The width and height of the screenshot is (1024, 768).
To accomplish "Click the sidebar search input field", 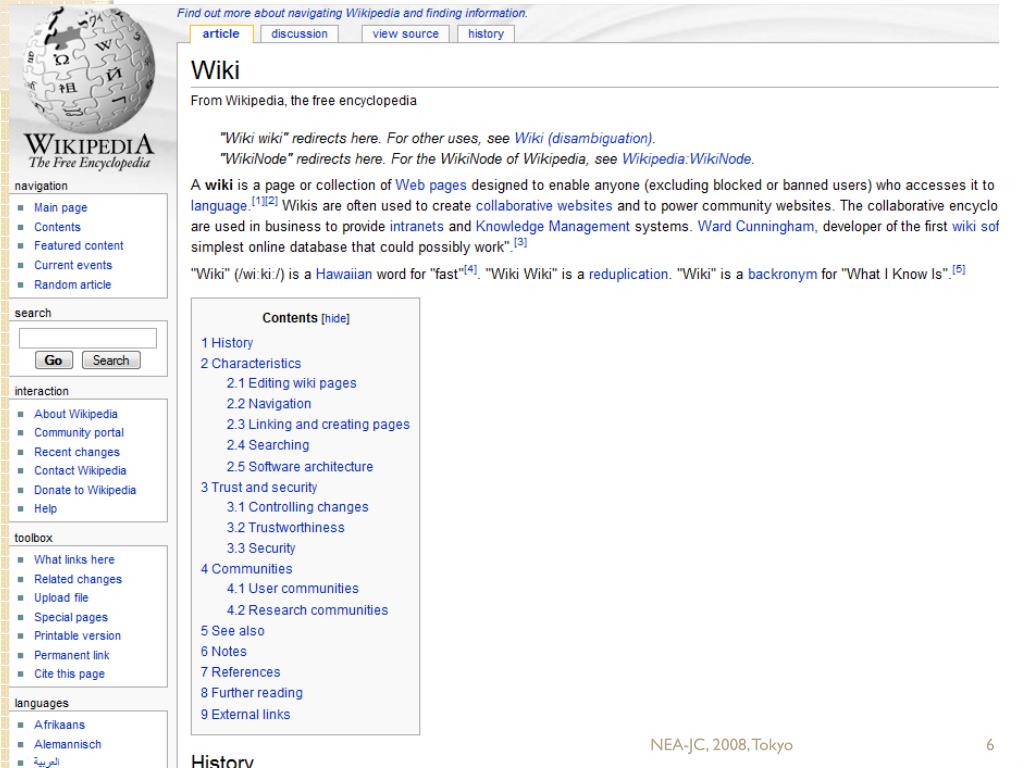I will click(88, 338).
